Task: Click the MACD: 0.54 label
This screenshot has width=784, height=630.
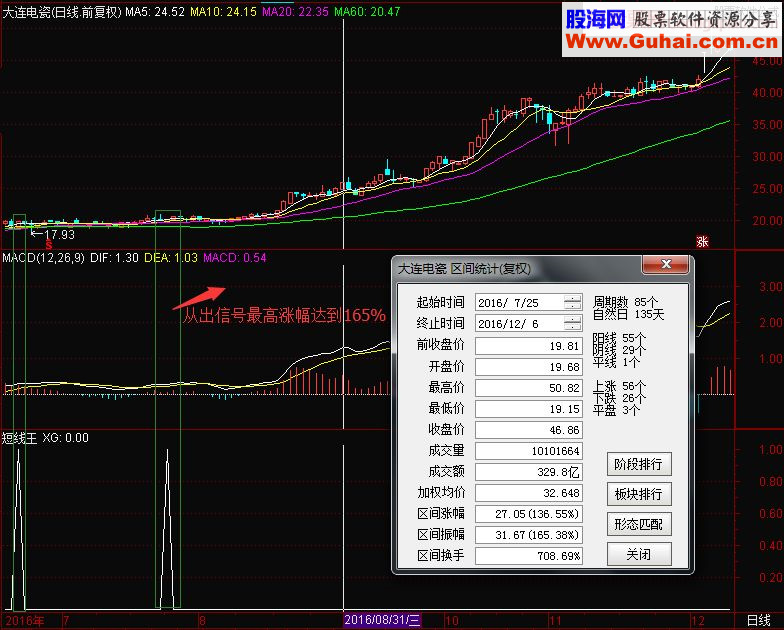Action: (234, 258)
